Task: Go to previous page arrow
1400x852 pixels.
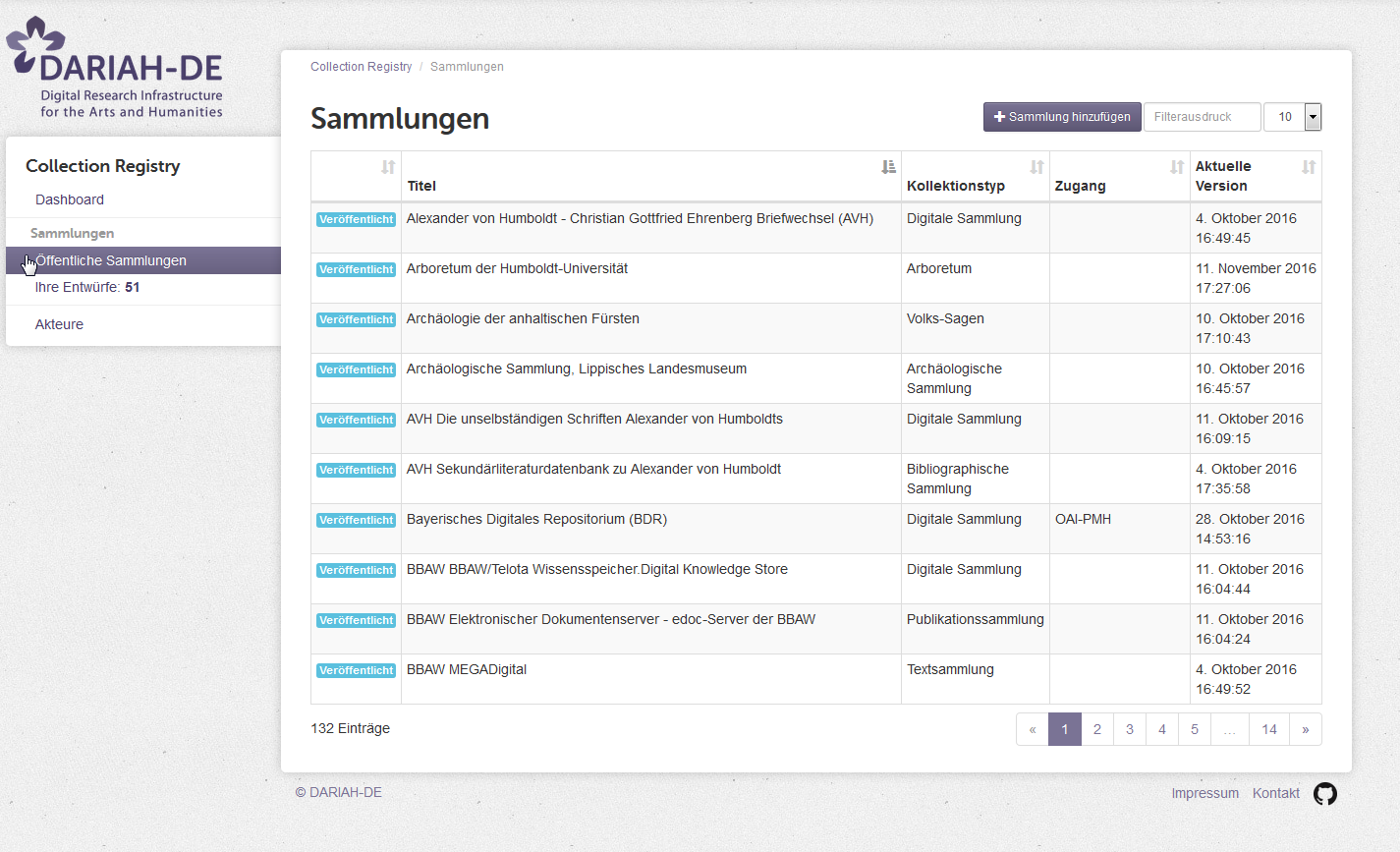Action: [1032, 729]
